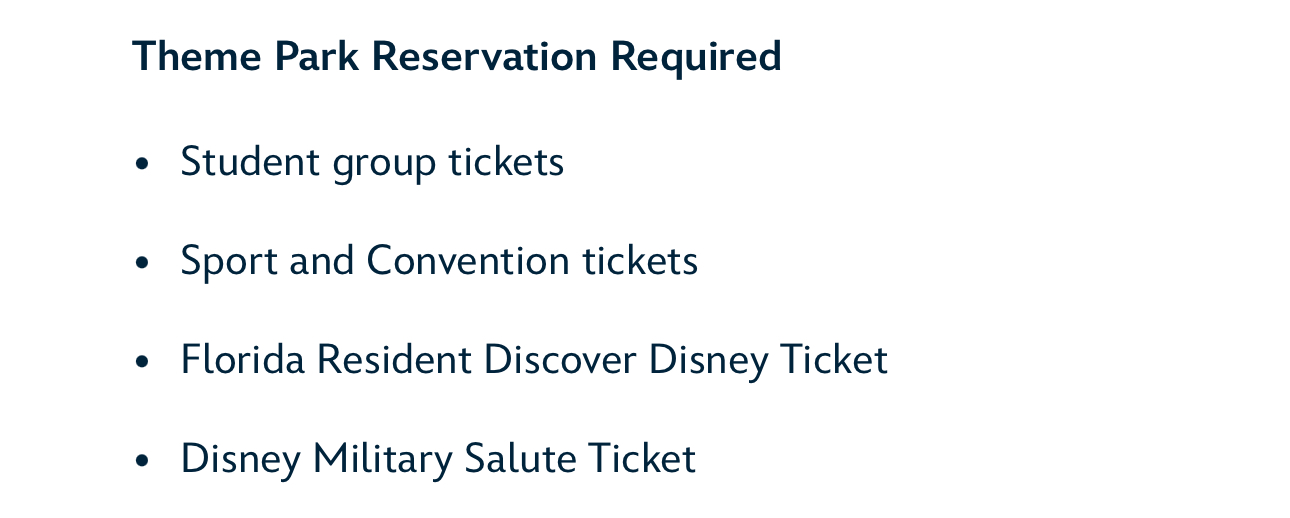Click the word Convention in second bullet
1290x518 pixels.
point(468,261)
